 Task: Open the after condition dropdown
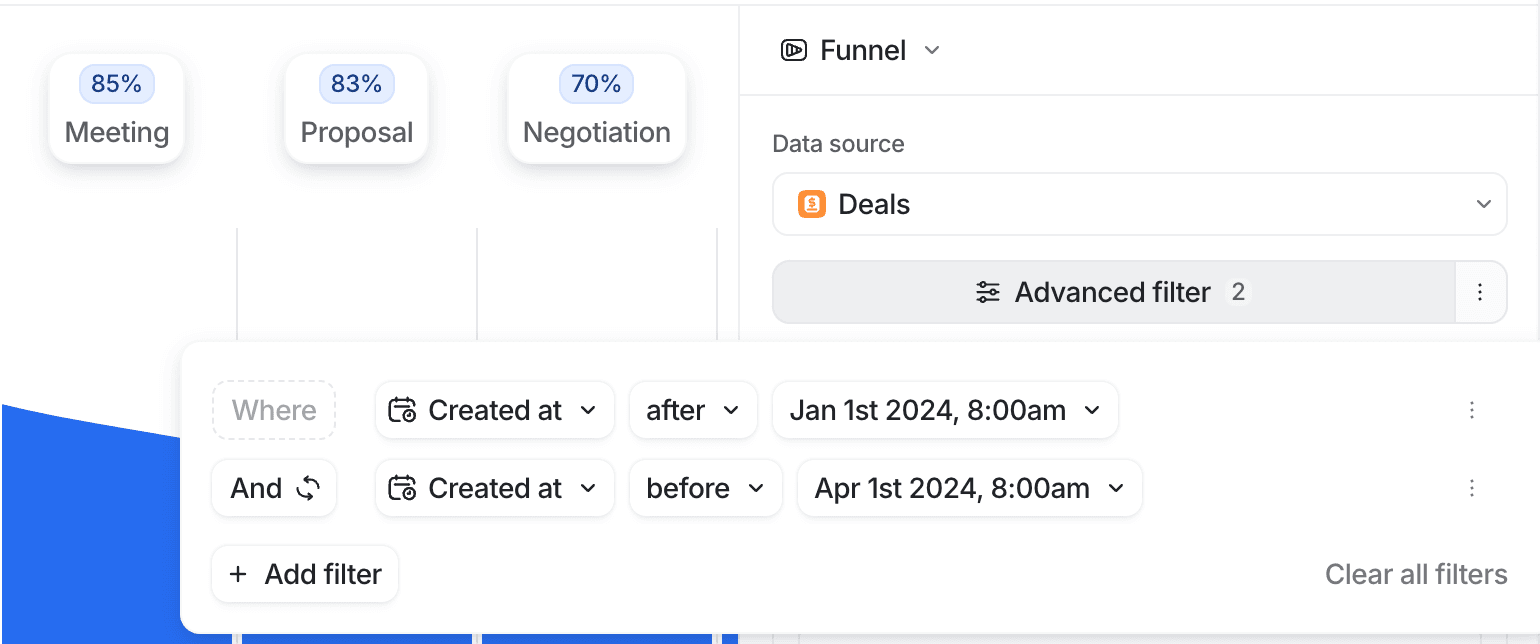click(693, 409)
